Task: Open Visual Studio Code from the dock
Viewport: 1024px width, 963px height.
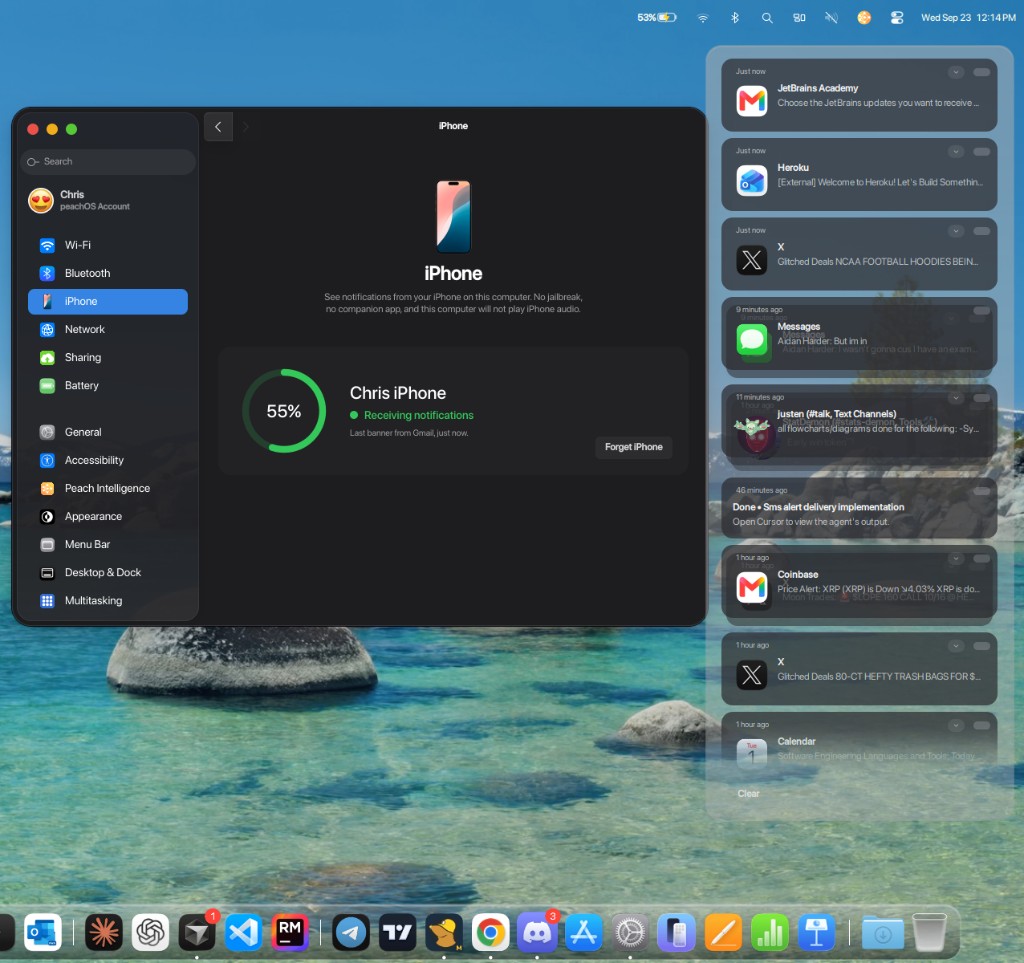Action: pos(244,932)
